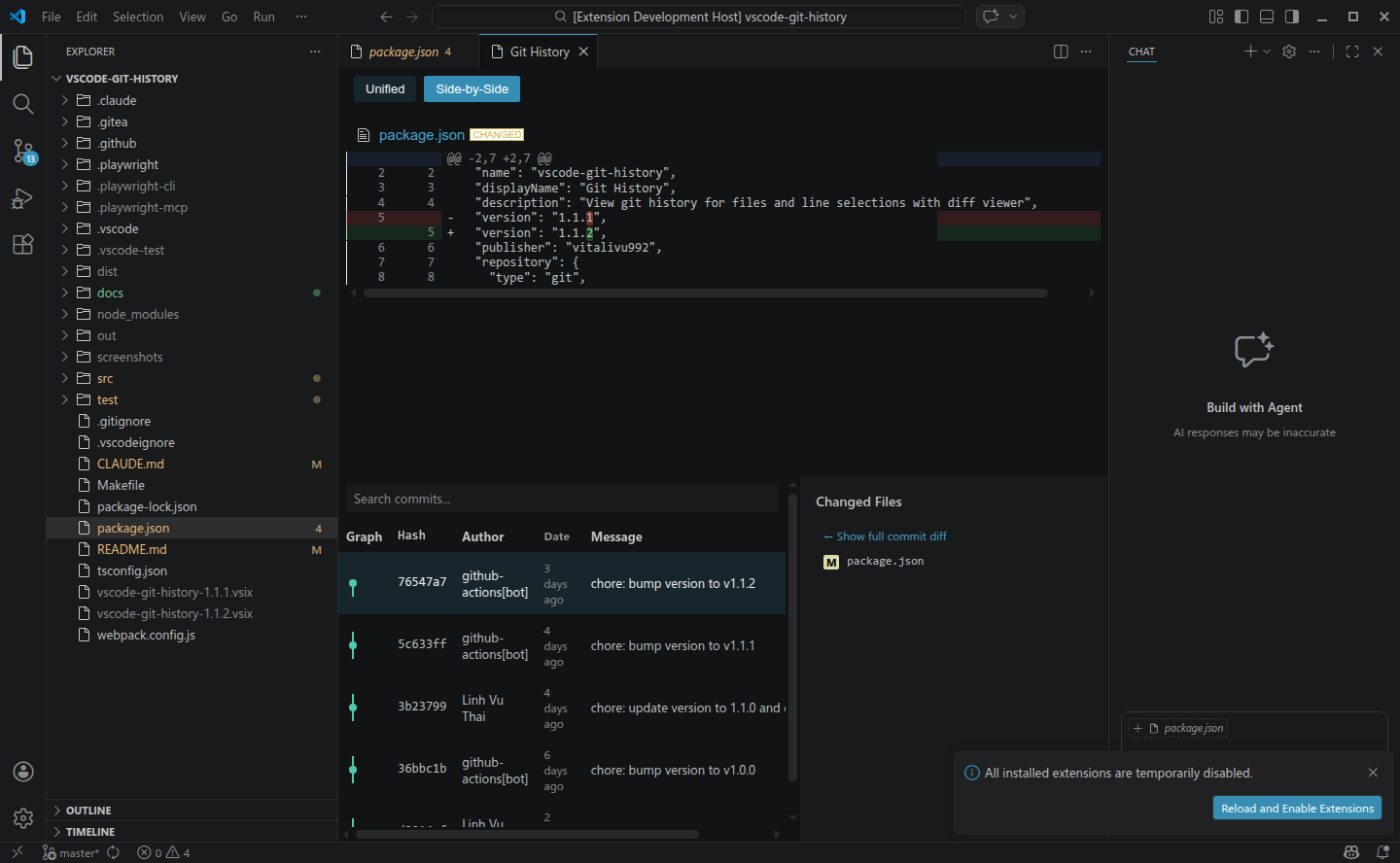
Task: Maximize the chat panel
Action: [x=1352, y=52]
